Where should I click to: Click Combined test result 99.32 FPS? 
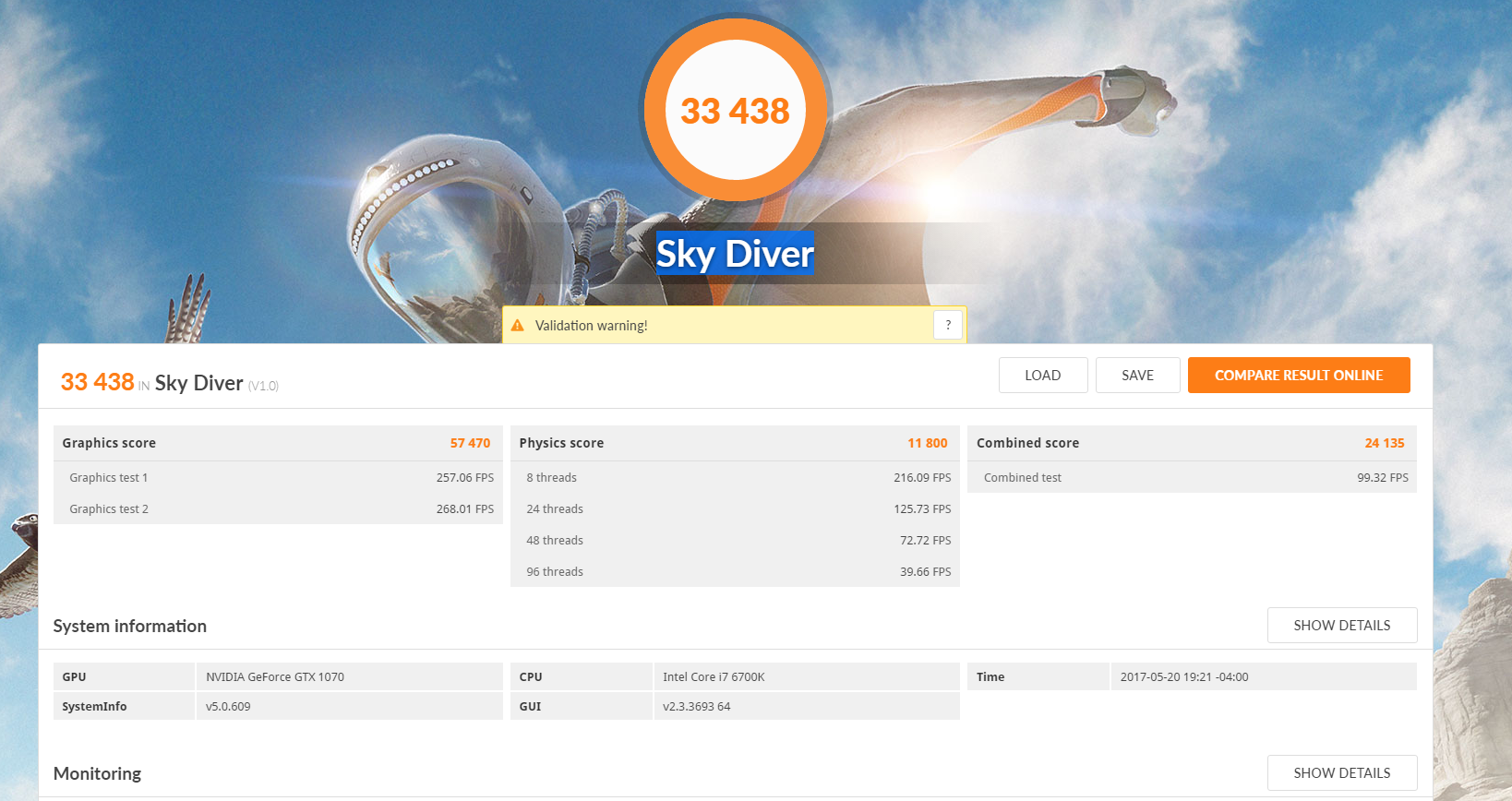click(x=1383, y=478)
